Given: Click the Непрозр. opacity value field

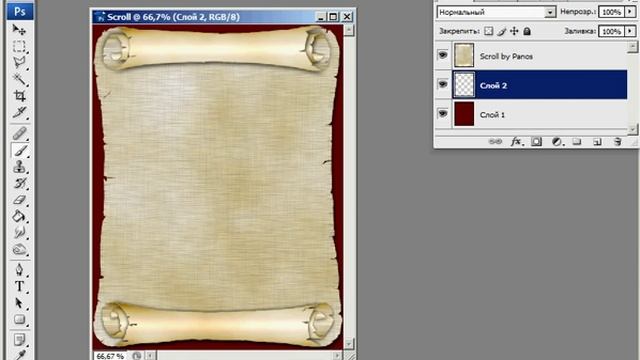Looking at the screenshot, I should (611, 12).
